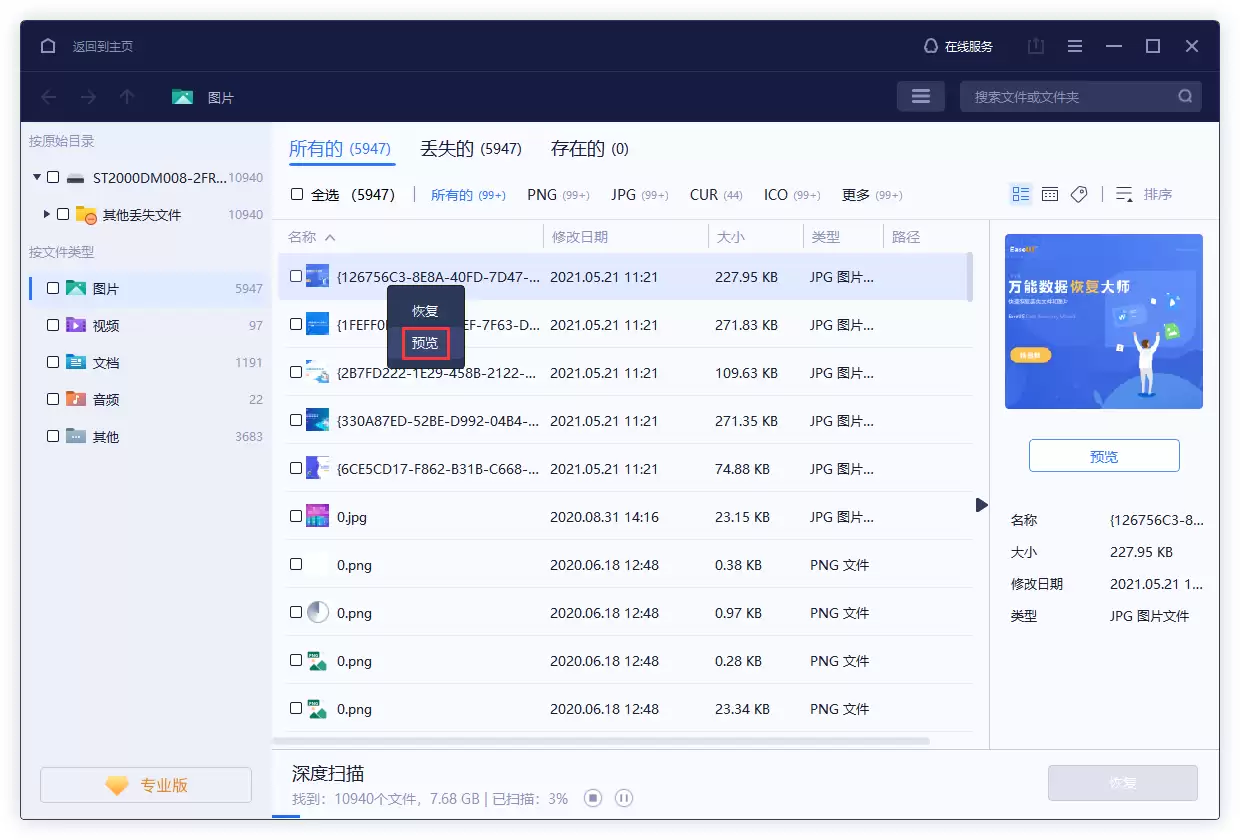1240x840 pixels.
Task: Expand the 其他丢失文件 folder node
Action: click(x=47, y=214)
